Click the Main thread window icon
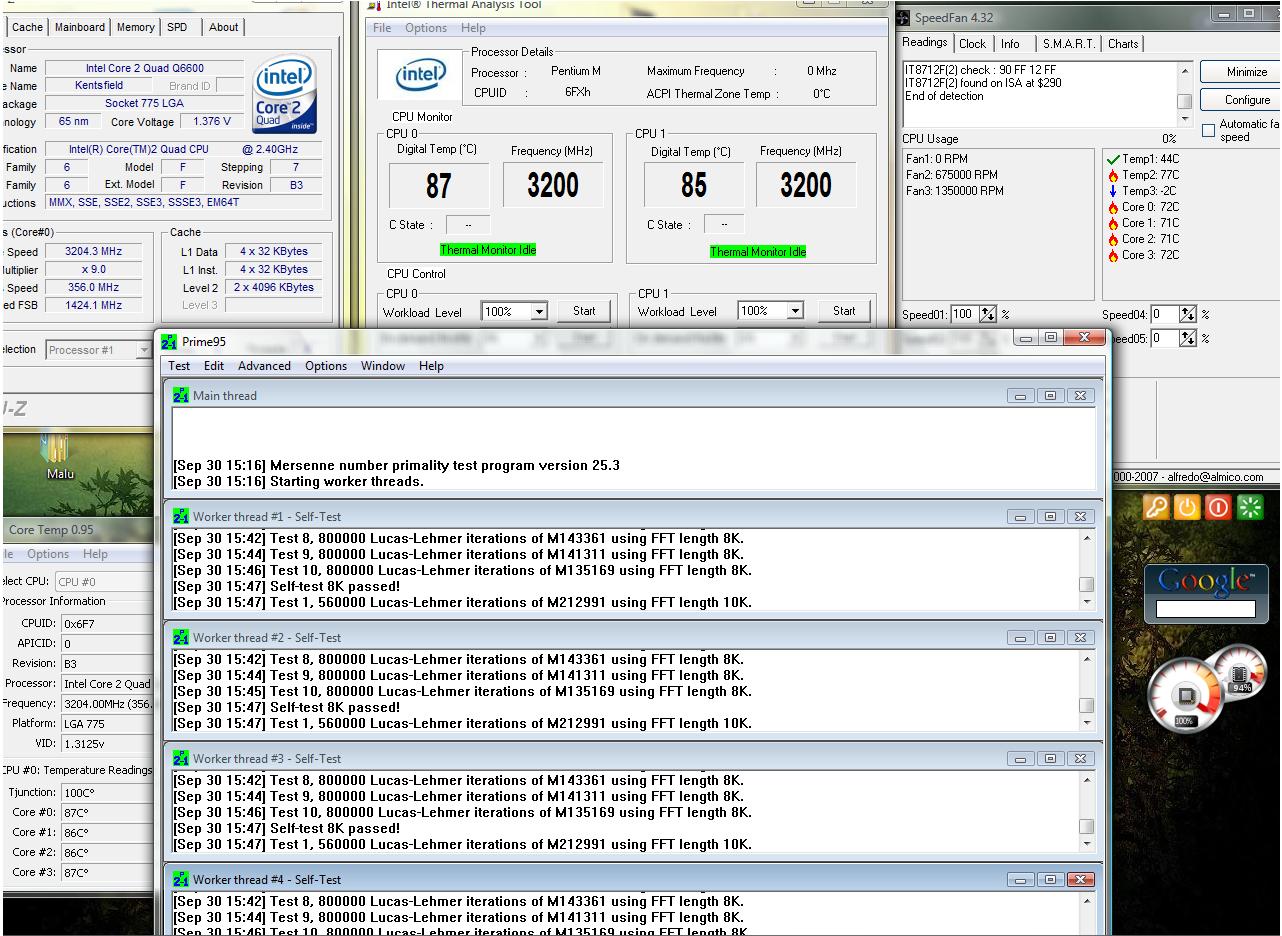This screenshot has height=936, width=1282. [x=181, y=396]
